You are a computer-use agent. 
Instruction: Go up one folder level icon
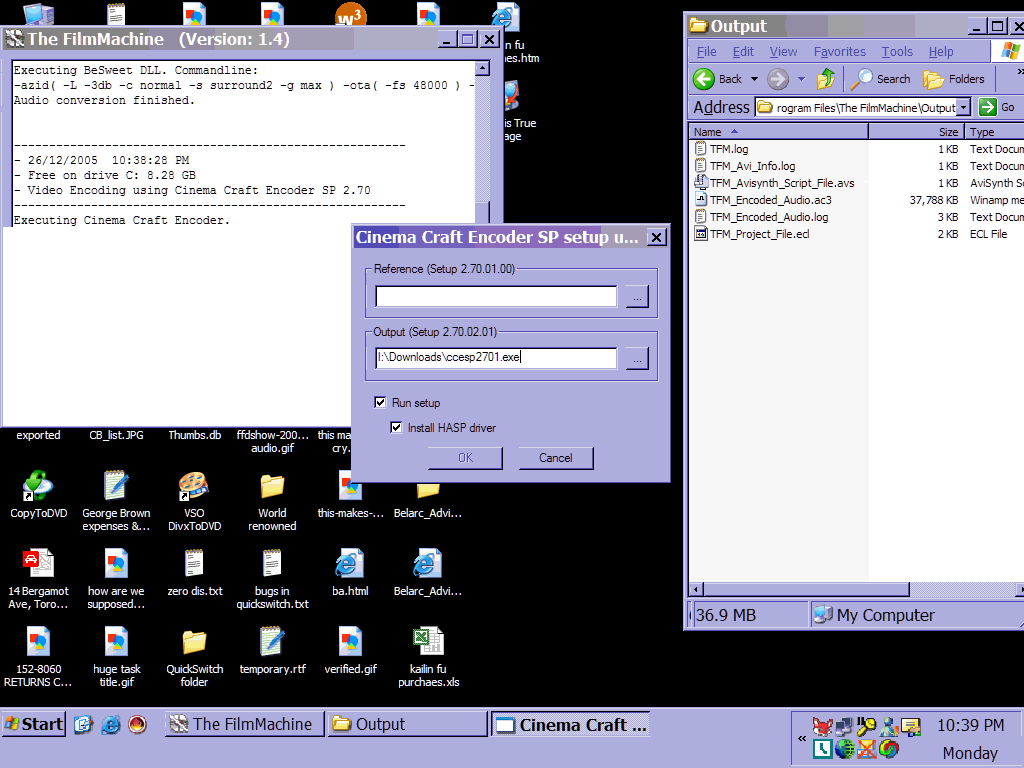tap(825, 79)
